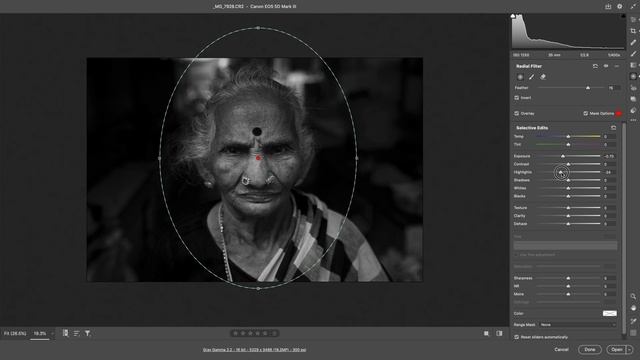Image resolution: width=640 pixels, height=360 pixels.
Task: Open the Range Mask dropdown
Action: 578,325
